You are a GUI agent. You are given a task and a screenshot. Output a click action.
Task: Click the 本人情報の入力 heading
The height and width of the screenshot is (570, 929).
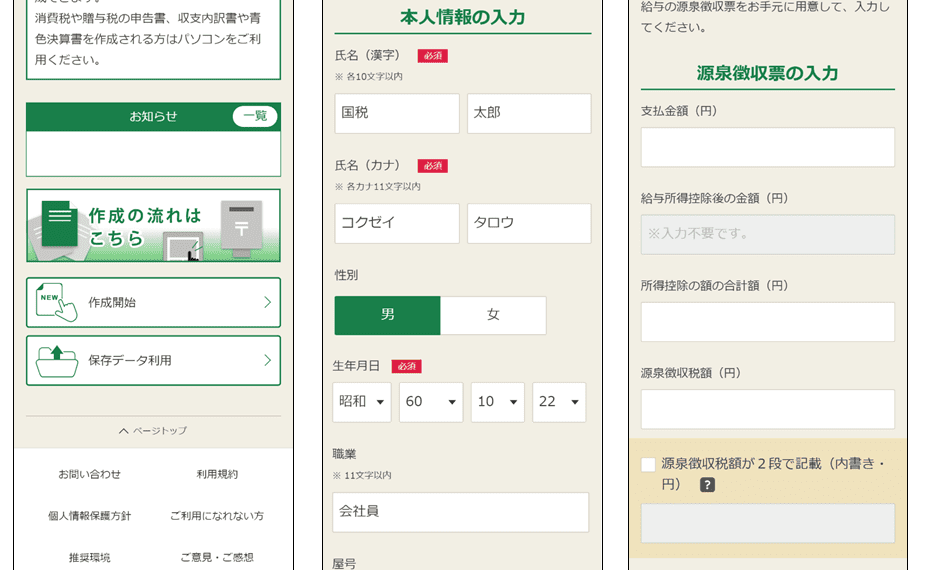[x=463, y=17]
